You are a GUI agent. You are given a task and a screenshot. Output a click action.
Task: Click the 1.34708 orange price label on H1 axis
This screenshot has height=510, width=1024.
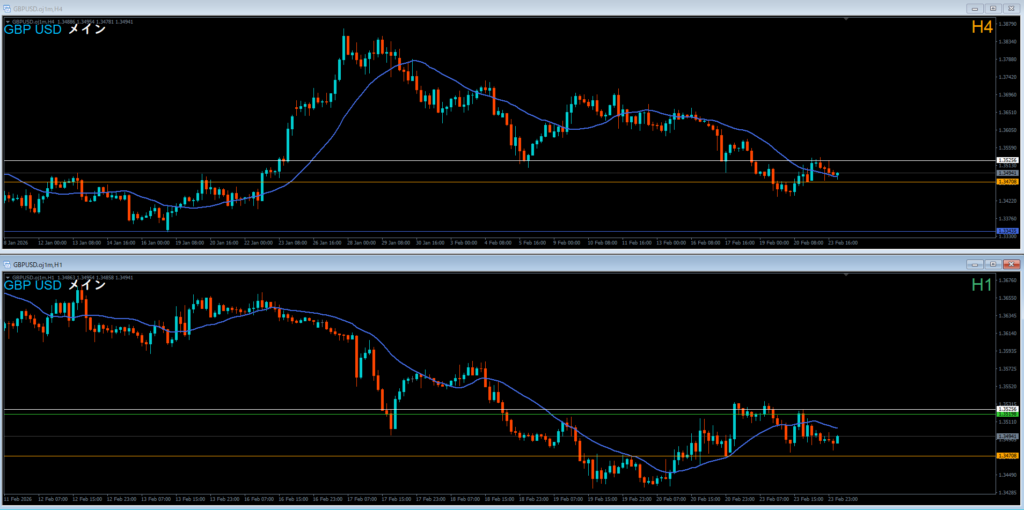tap(1008, 456)
